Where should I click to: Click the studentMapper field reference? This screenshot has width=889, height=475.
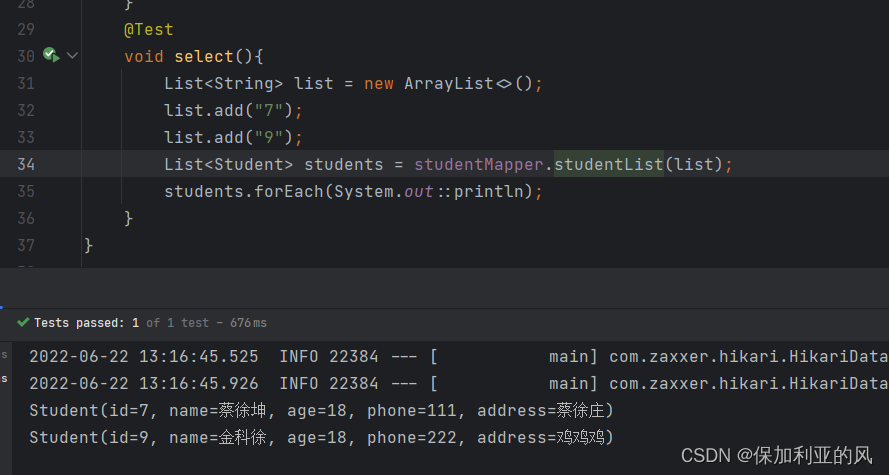[x=479, y=164]
